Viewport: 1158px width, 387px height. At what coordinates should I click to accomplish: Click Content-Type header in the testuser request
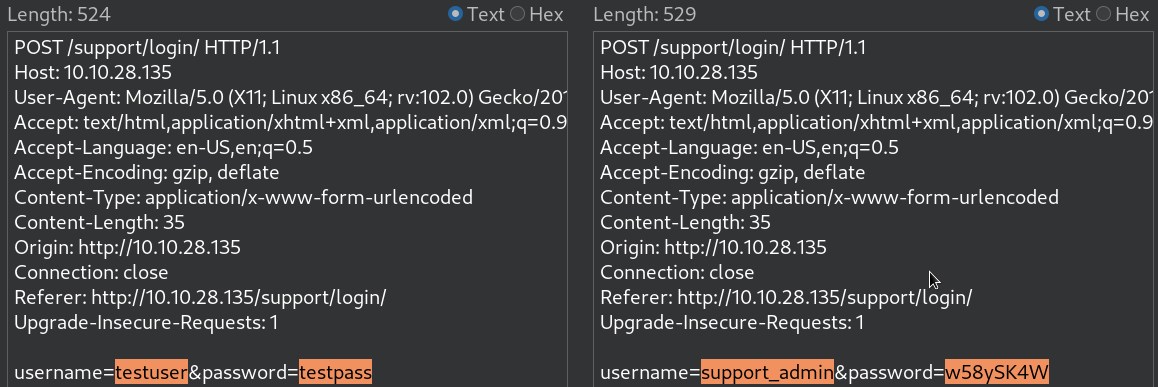tap(244, 198)
